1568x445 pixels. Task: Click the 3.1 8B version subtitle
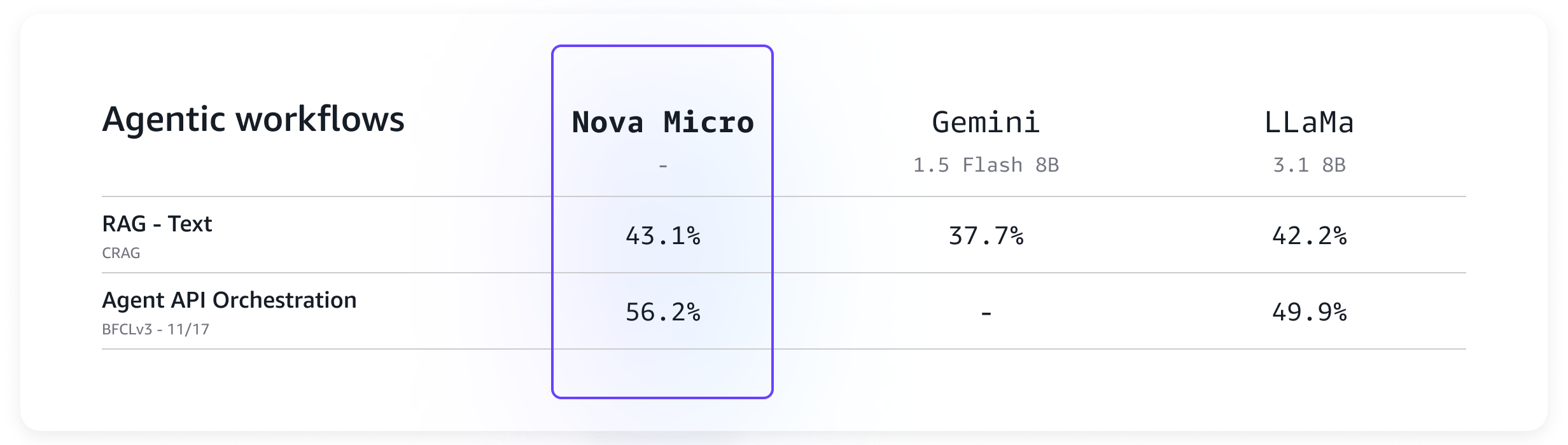[x=1309, y=165]
